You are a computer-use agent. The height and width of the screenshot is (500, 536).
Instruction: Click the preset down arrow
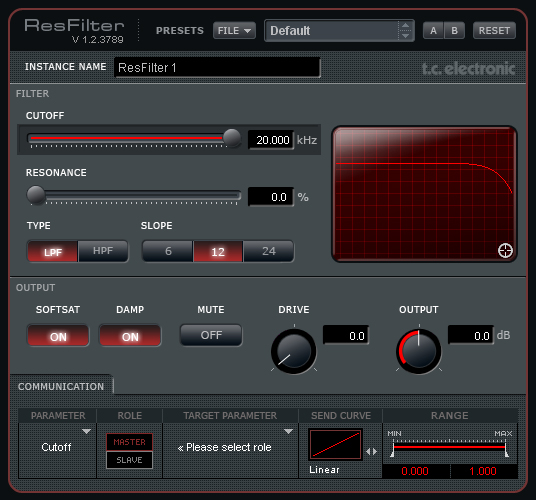[x=405, y=36]
